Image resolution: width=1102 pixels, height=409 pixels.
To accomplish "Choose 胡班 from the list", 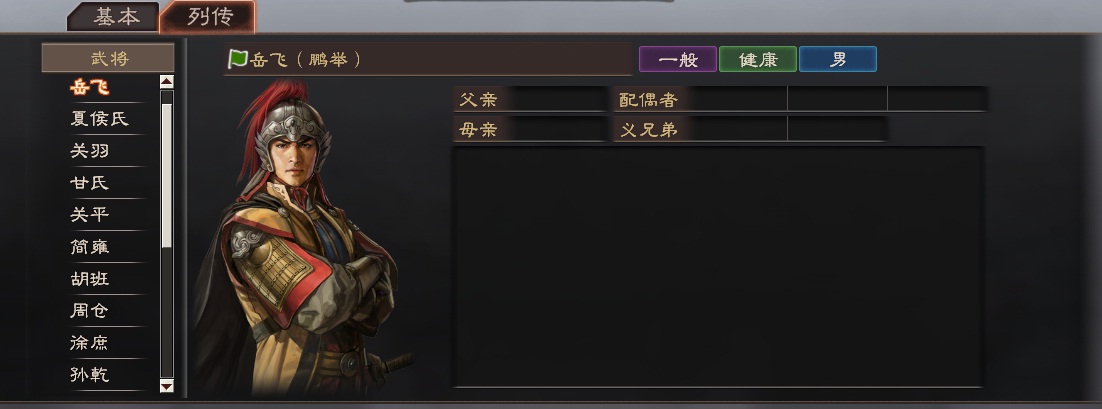I will pyautogui.click(x=90, y=279).
